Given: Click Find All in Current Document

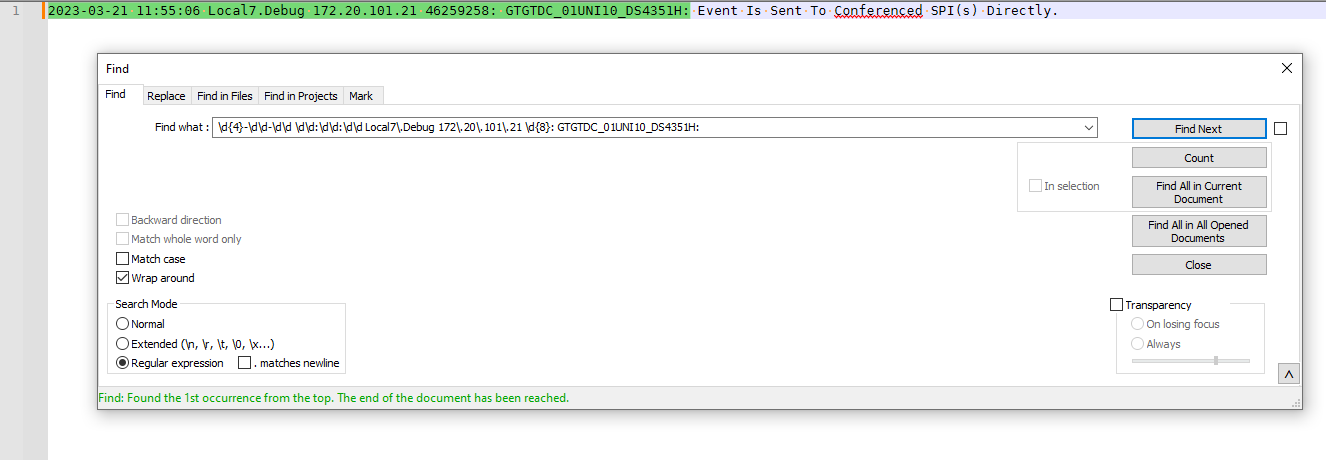Looking at the screenshot, I should point(1199,192).
